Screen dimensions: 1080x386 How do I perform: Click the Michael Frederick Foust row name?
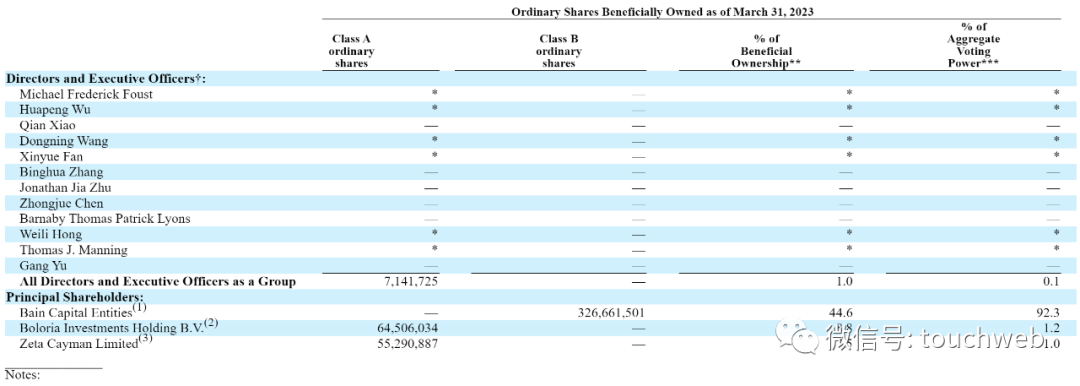[x=86, y=94]
